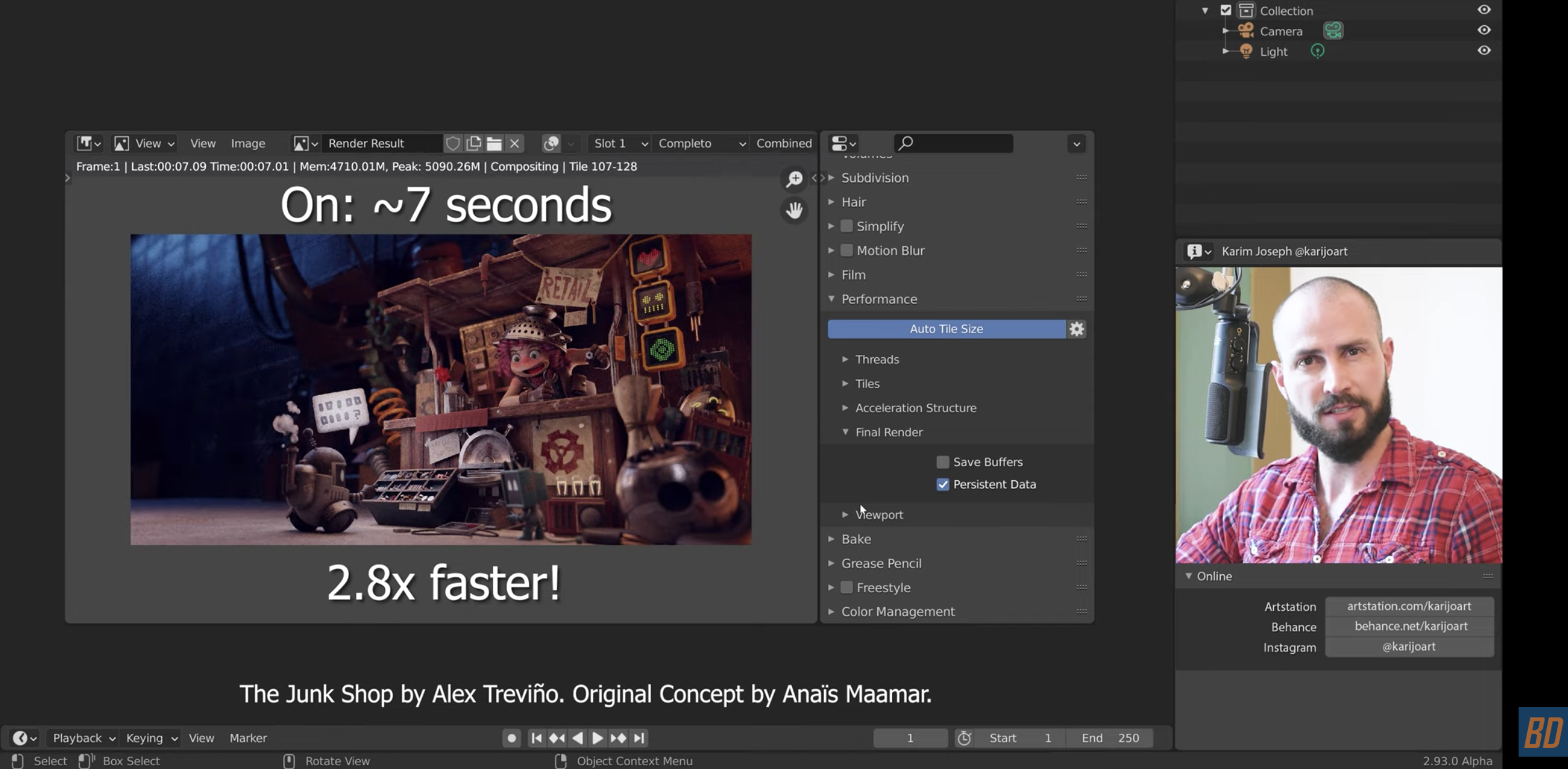Click the light data icon beside Light
This screenshot has height=769, width=1568.
1317,51
